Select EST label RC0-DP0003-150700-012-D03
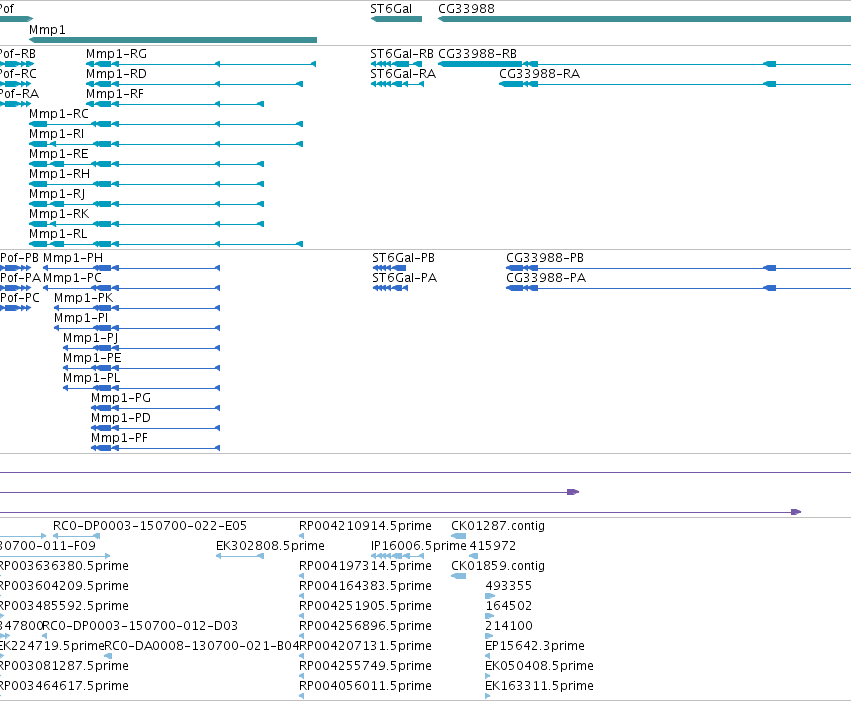This screenshot has width=851, height=701. tap(140, 627)
